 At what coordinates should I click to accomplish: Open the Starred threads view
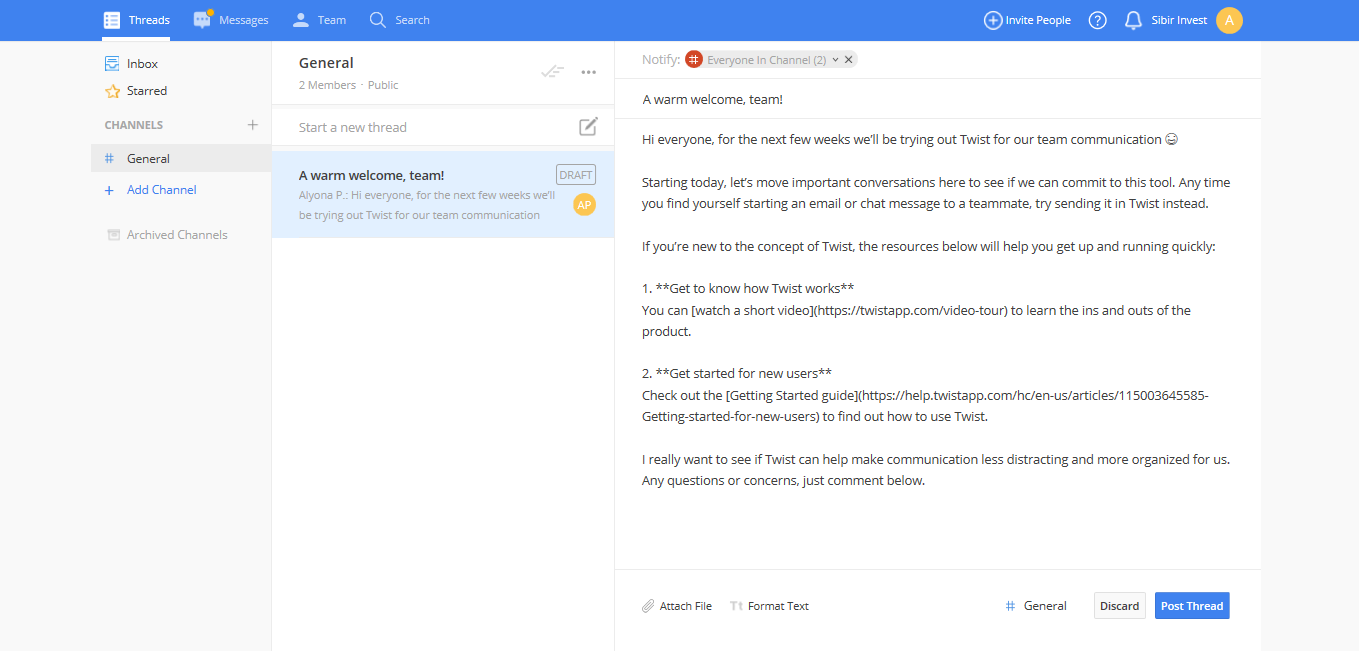[x=146, y=91]
